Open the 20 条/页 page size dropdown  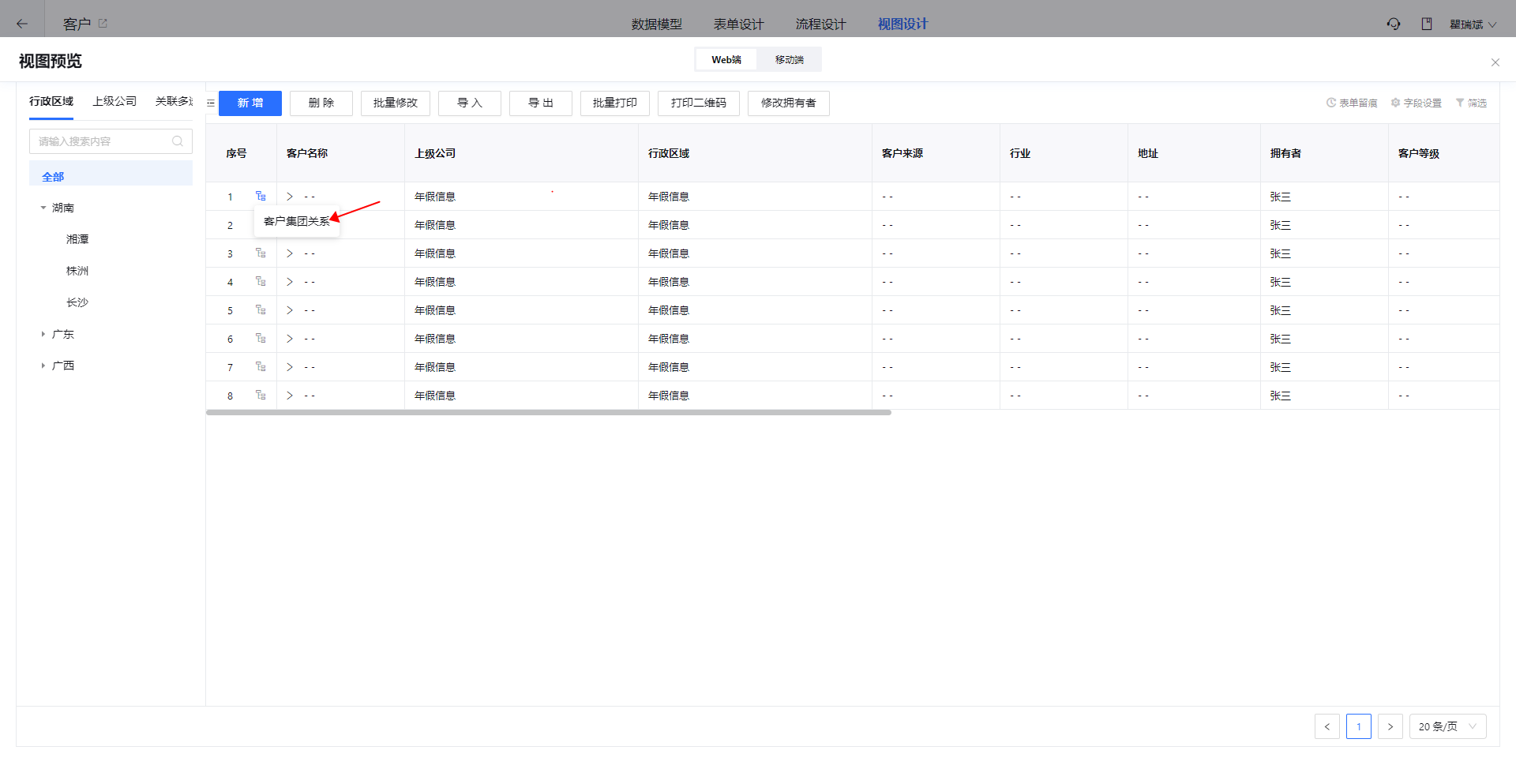pos(1447,726)
